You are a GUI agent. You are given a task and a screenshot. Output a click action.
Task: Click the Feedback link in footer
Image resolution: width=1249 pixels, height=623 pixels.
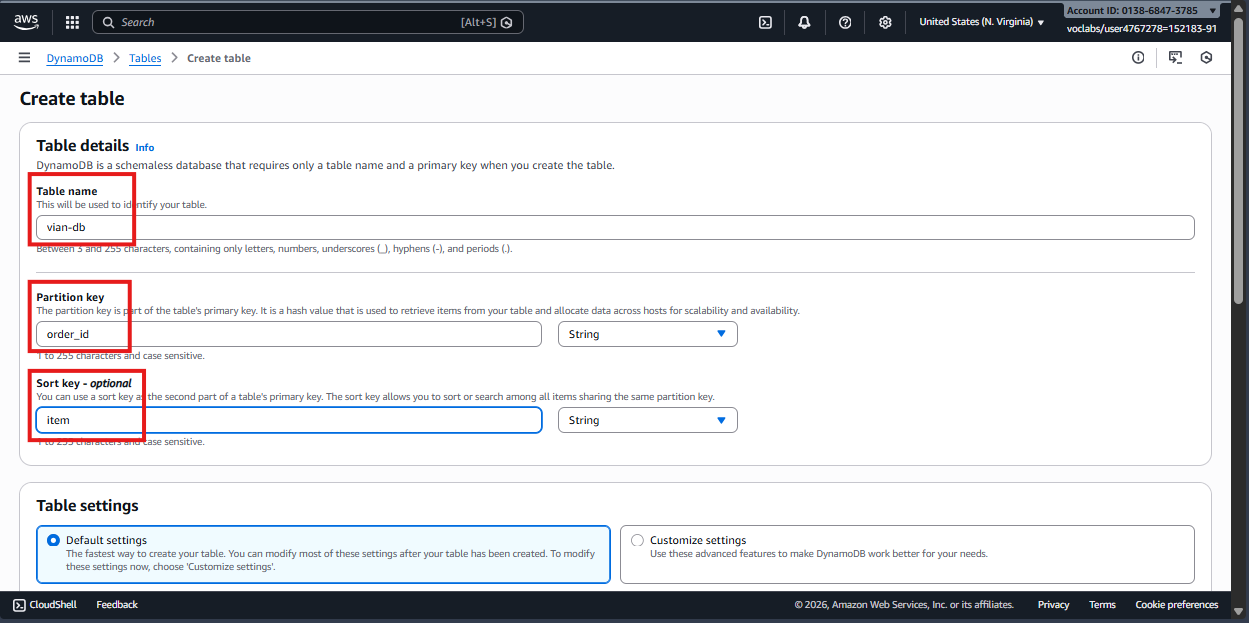tap(117, 604)
